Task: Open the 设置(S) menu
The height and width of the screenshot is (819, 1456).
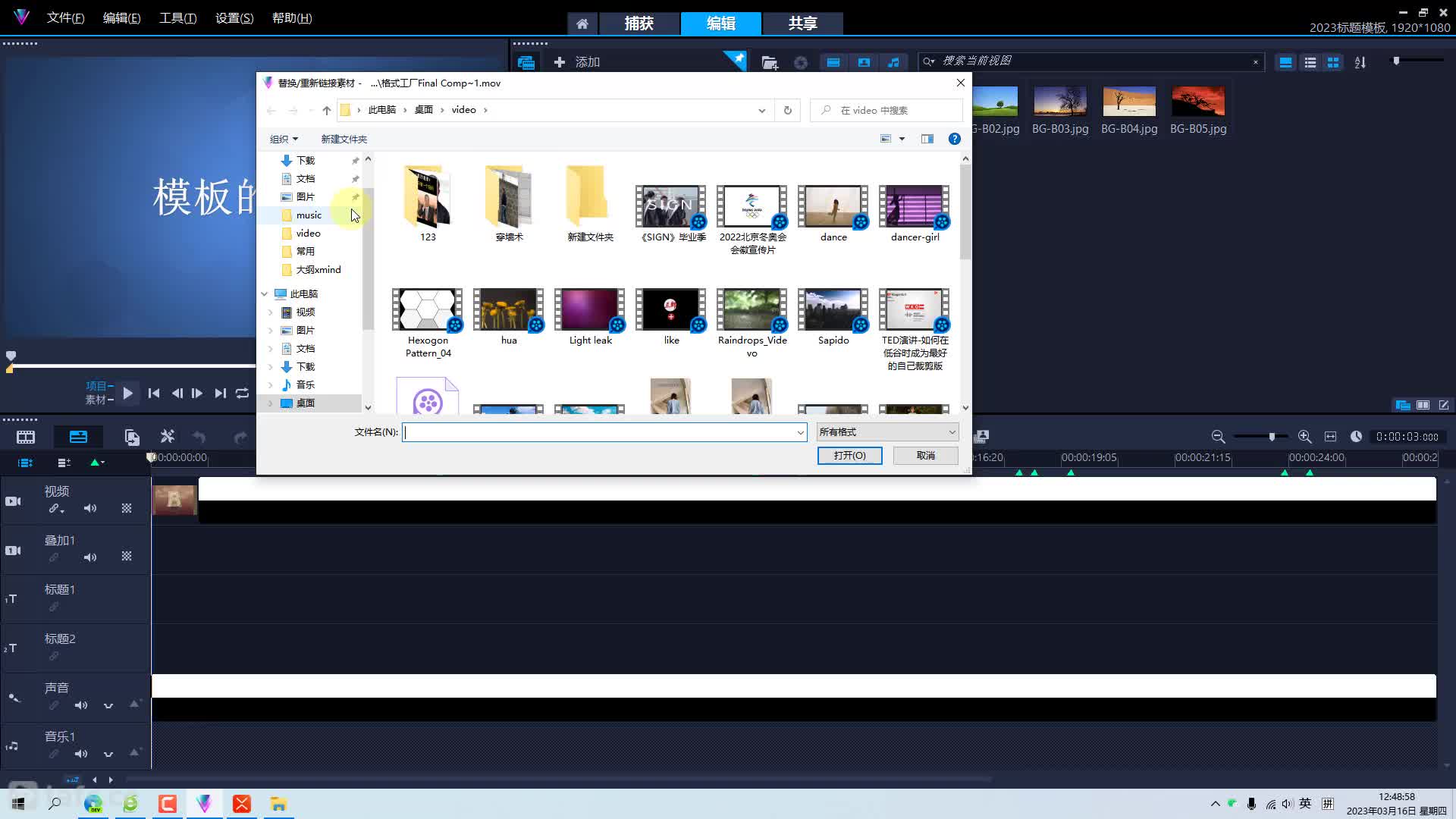Action: point(234,17)
